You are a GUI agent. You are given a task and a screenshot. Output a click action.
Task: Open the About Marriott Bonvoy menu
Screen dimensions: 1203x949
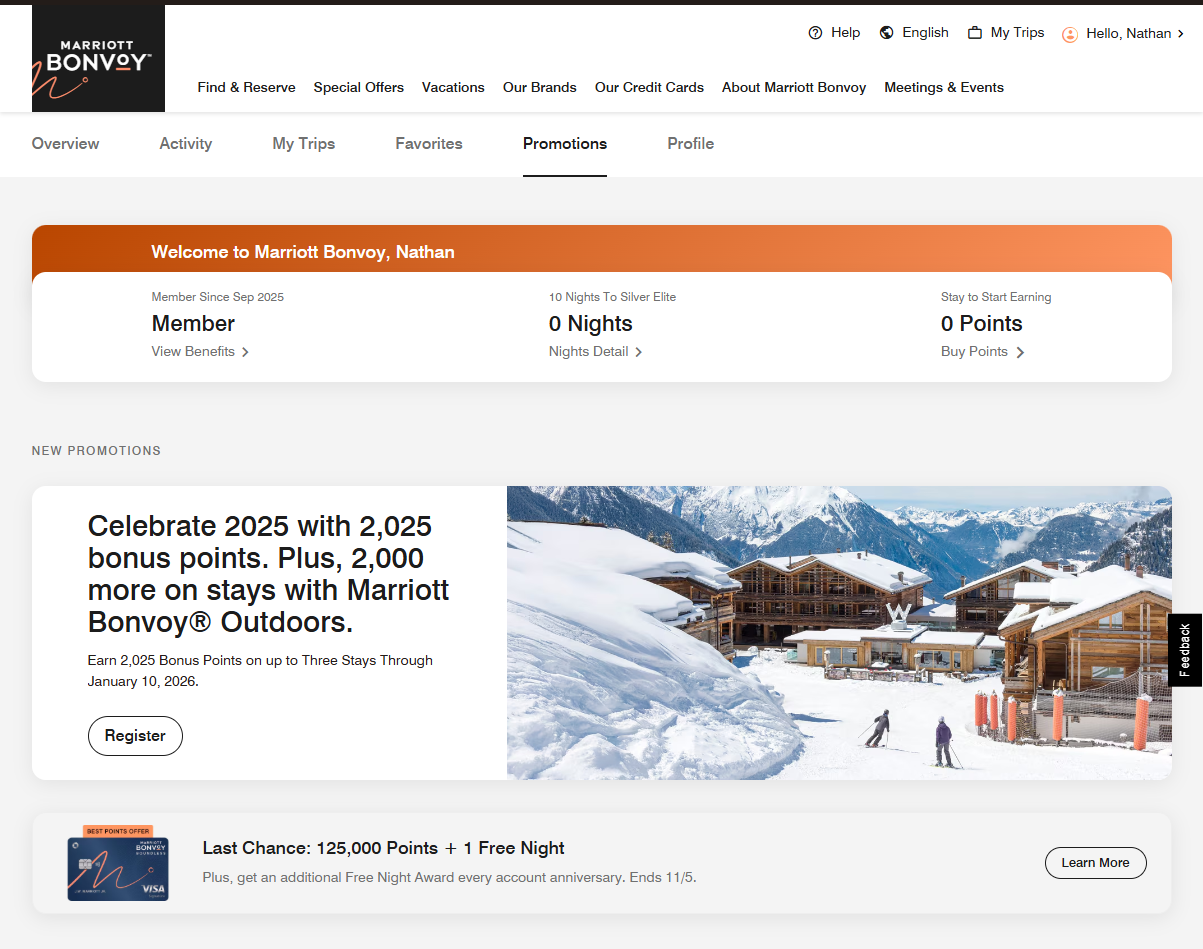794,87
